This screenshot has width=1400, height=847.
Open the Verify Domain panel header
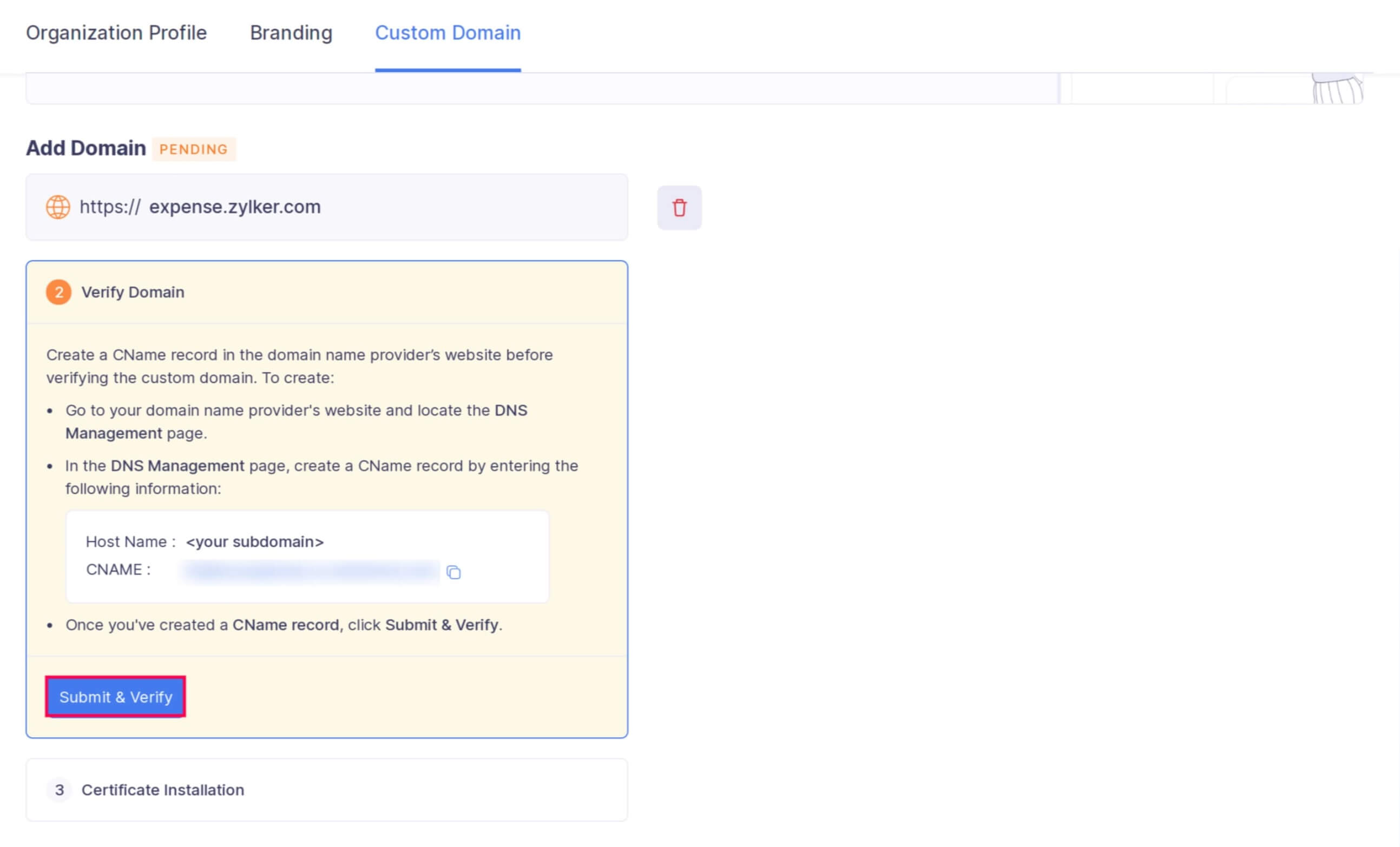(134, 292)
